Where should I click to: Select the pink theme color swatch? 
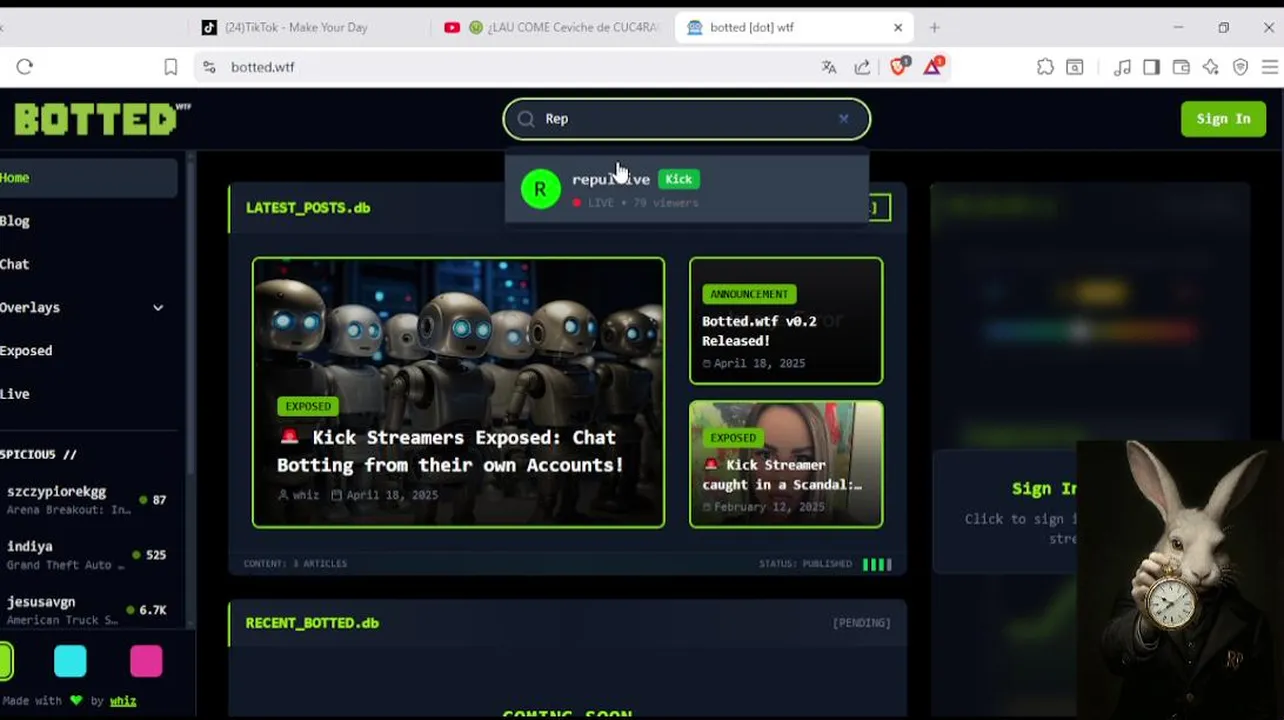coord(146,661)
